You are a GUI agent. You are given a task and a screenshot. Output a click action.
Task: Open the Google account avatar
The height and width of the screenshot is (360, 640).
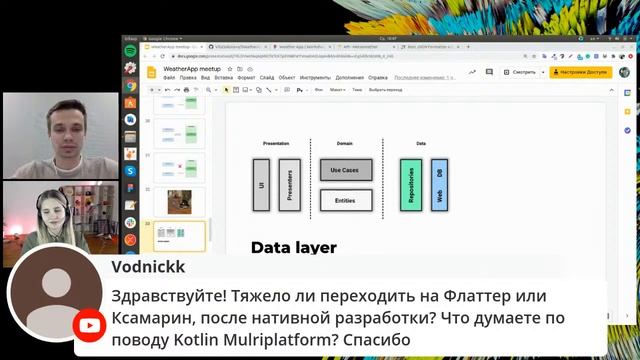[x=624, y=72]
